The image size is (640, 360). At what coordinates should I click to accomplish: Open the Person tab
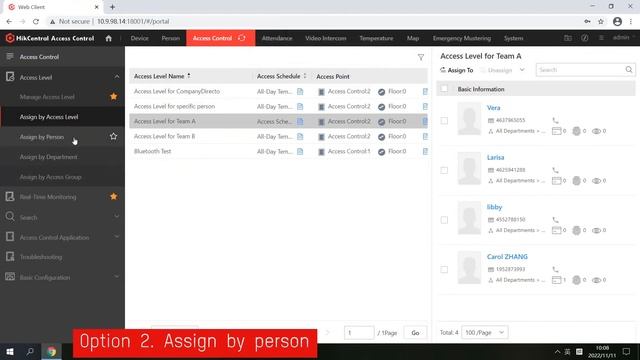click(171, 38)
